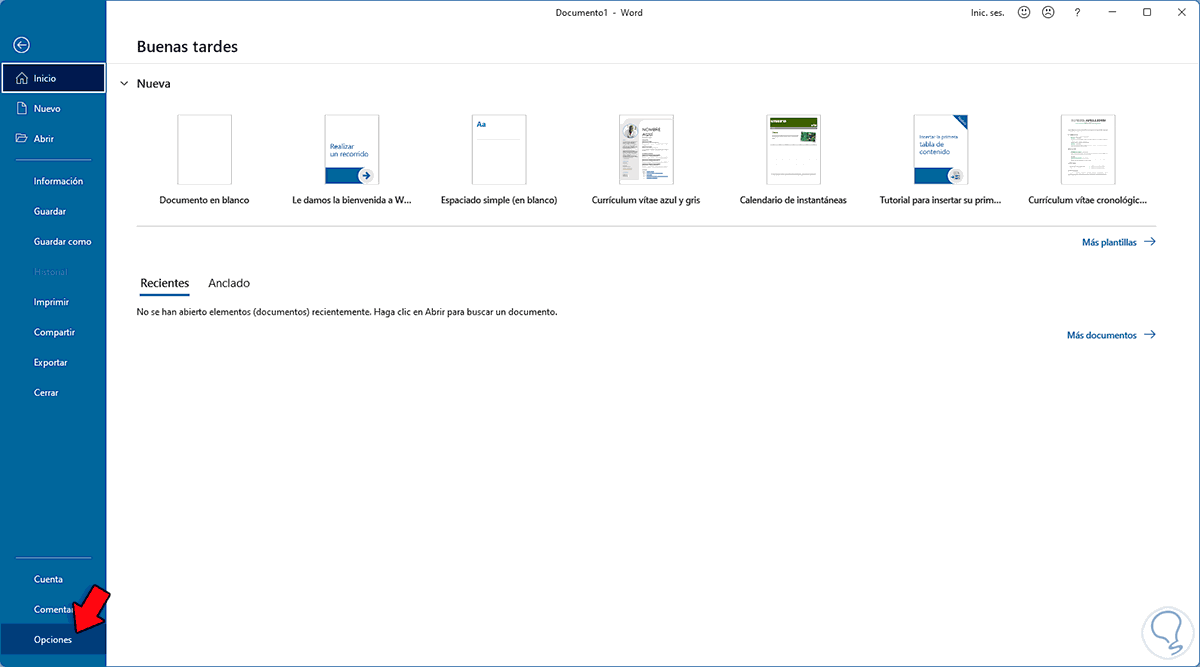Image resolution: width=1200 pixels, height=667 pixels.
Task: Open the Imprimir page
Action: click(53, 302)
